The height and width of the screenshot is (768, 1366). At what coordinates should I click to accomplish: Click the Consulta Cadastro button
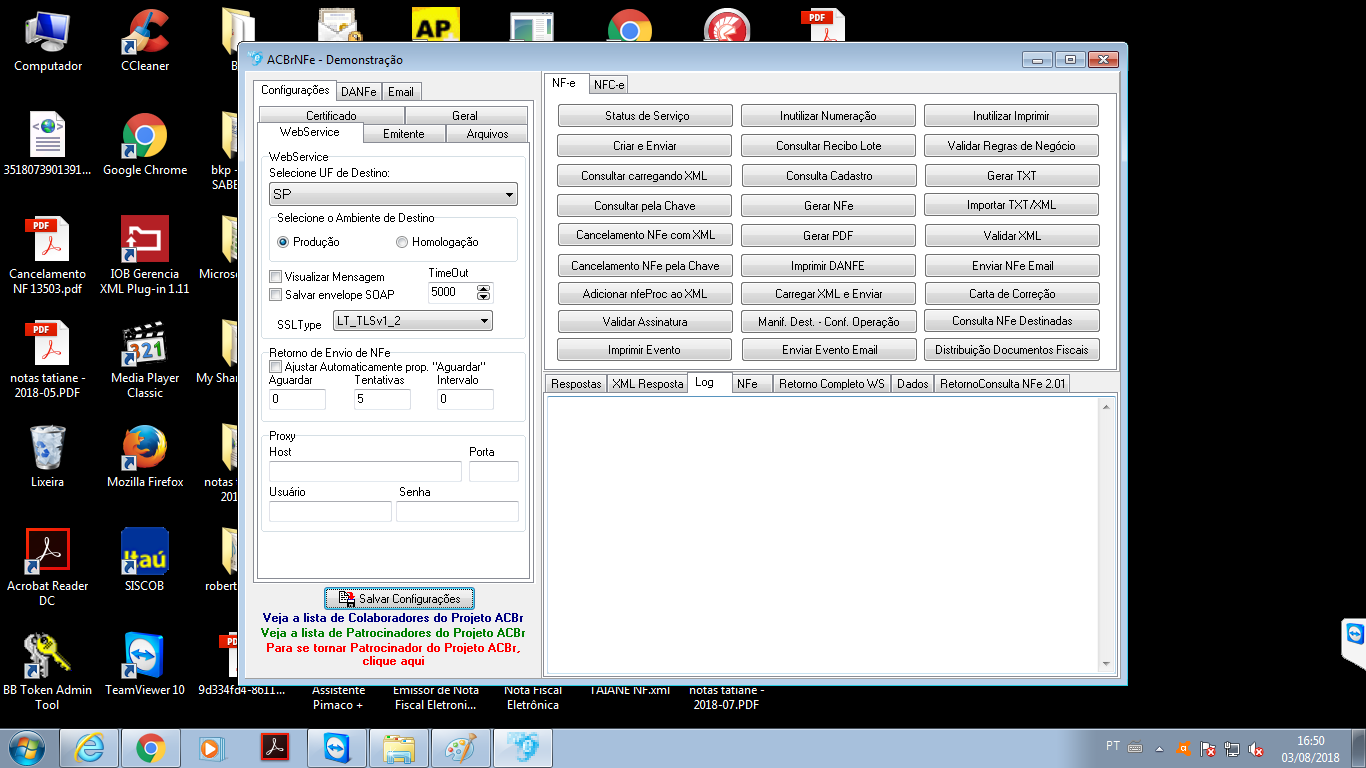(x=828, y=176)
